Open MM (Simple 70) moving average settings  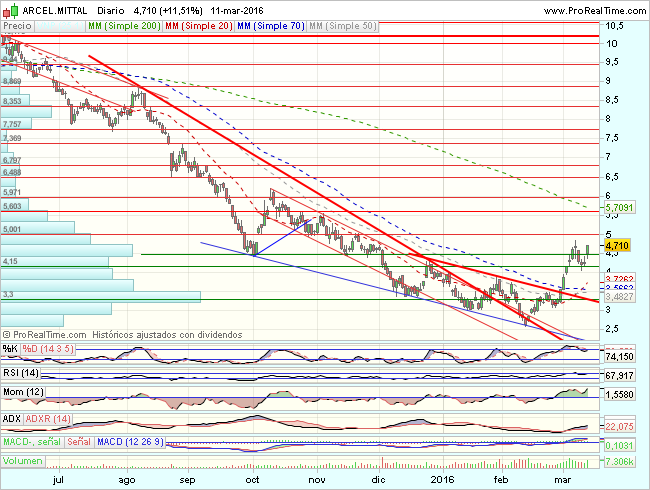271,26
